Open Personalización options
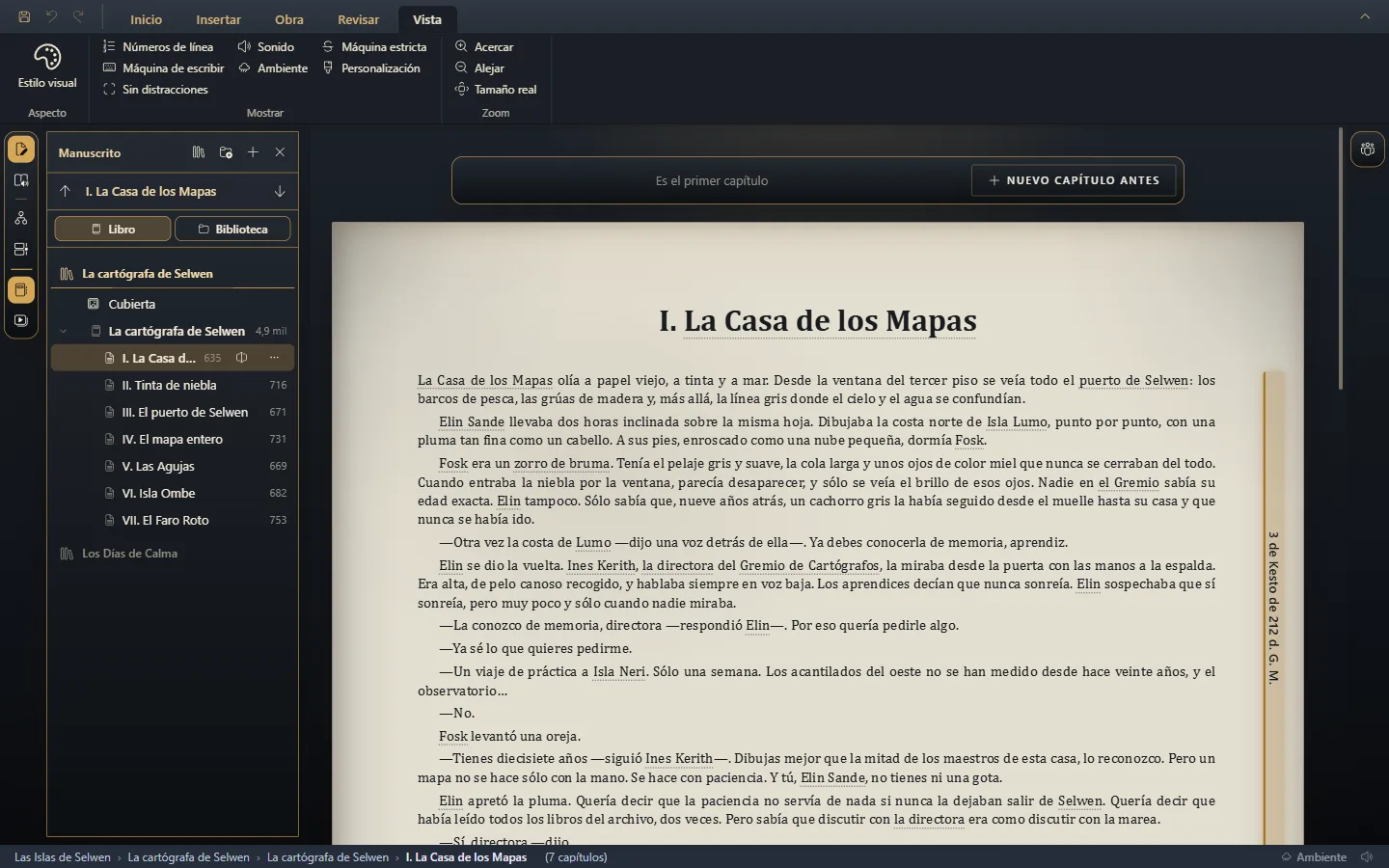 tap(371, 68)
